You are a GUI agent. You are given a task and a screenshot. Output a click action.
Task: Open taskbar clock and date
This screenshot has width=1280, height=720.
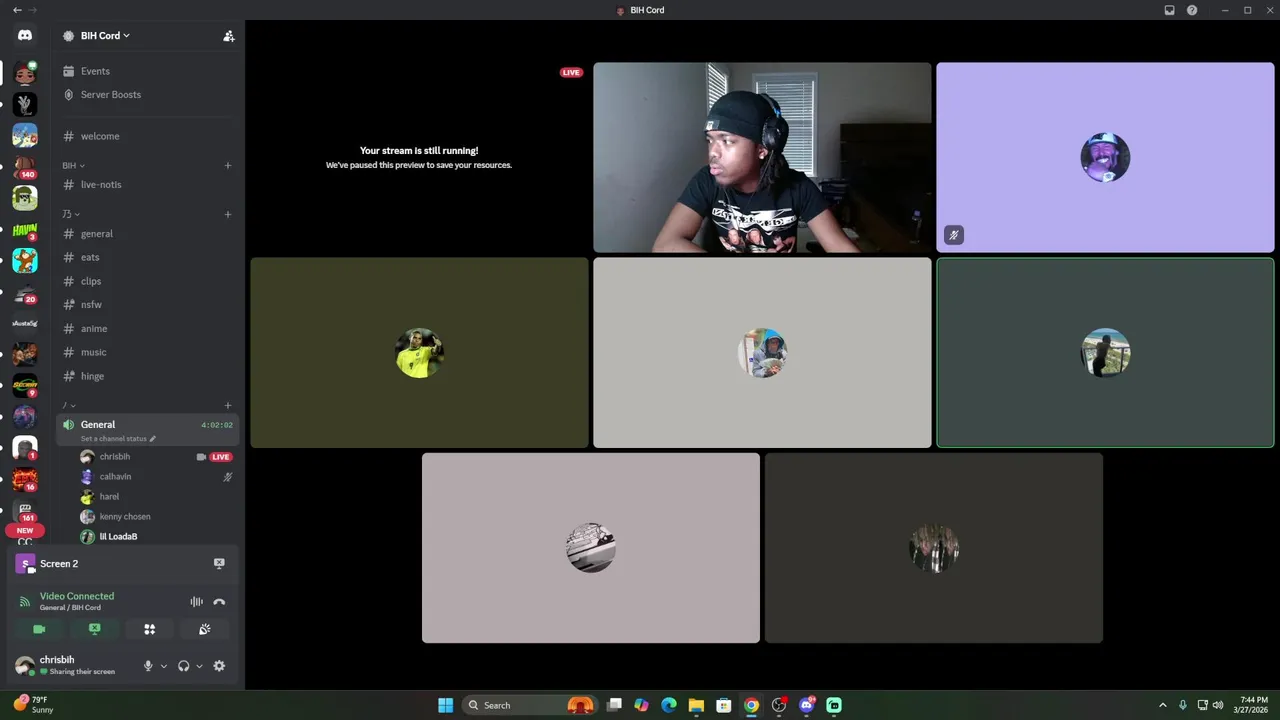tap(1253, 705)
